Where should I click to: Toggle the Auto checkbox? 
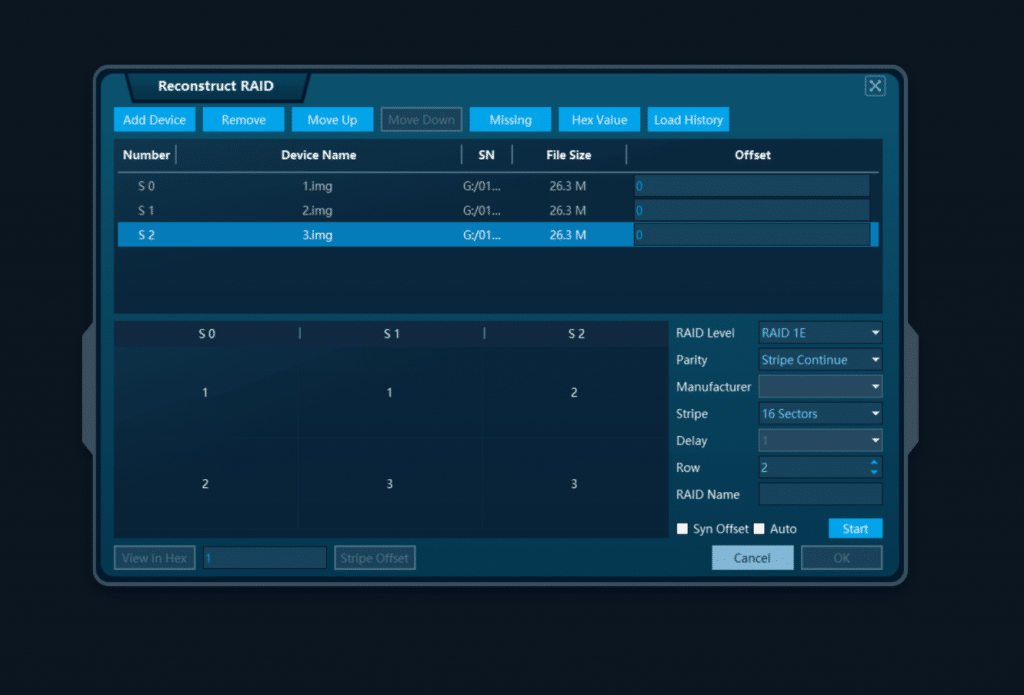click(x=759, y=529)
